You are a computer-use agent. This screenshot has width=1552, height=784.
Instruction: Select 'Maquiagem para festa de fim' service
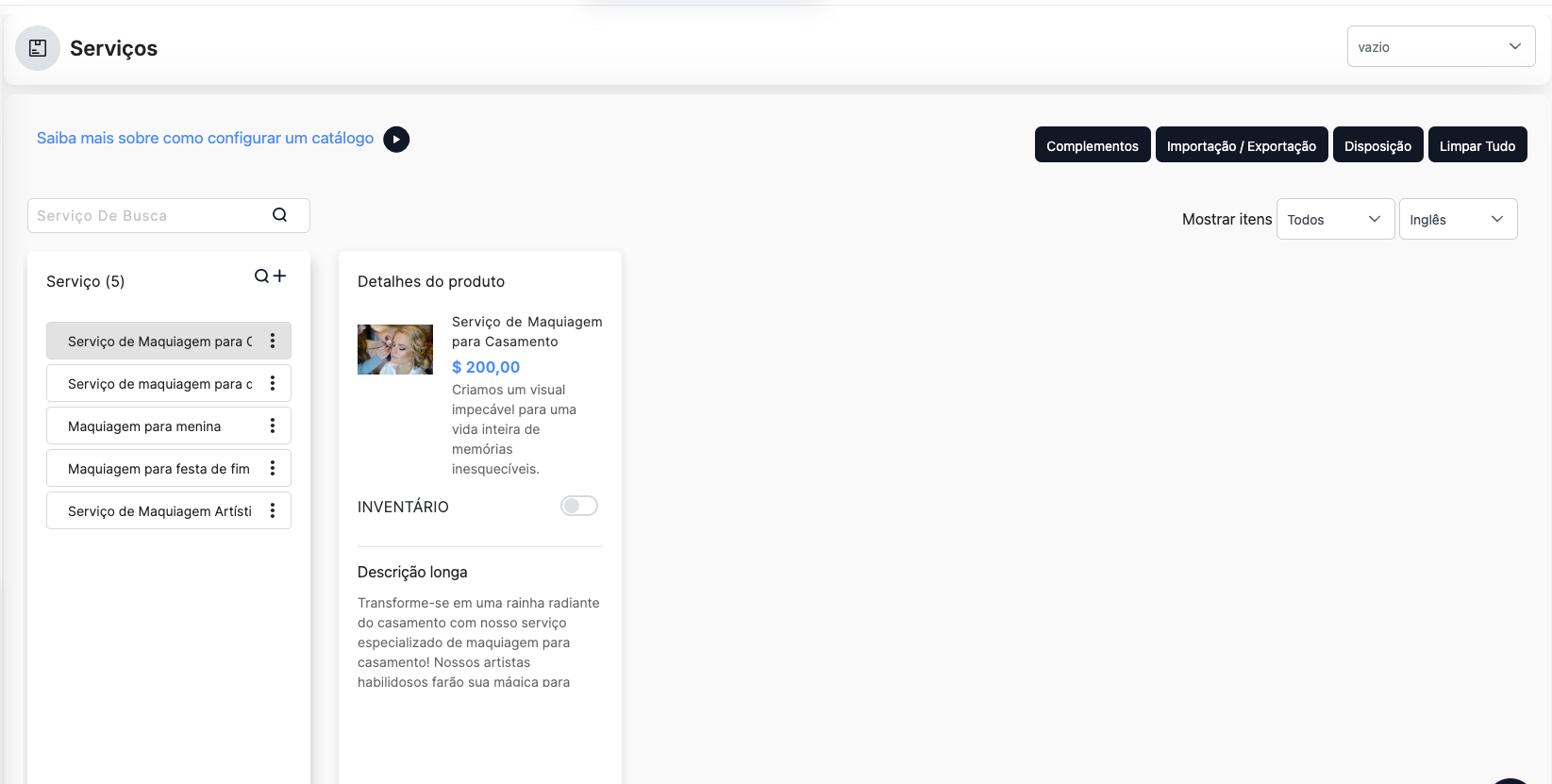[x=169, y=468]
